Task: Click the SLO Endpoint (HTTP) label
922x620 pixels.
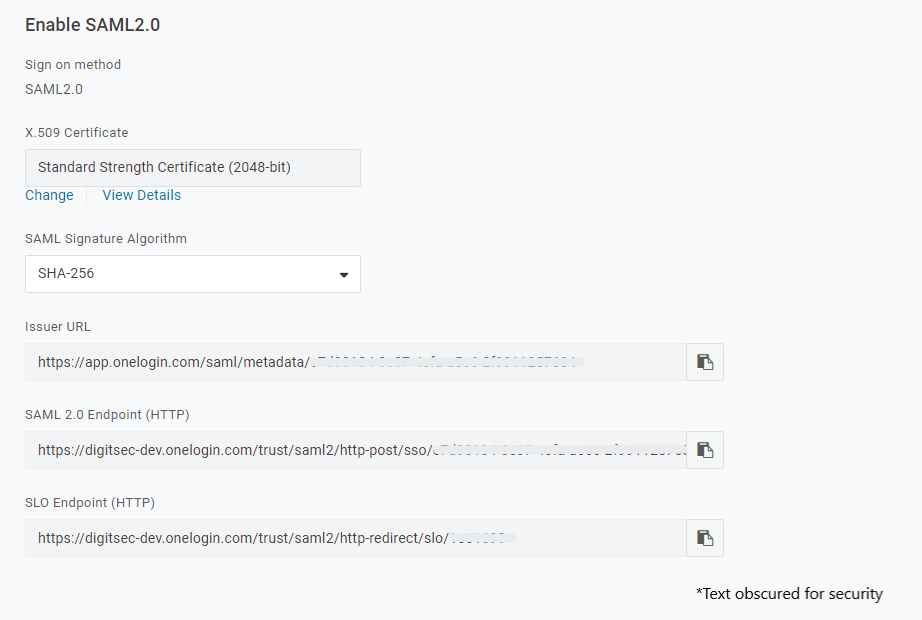Action: (x=90, y=502)
